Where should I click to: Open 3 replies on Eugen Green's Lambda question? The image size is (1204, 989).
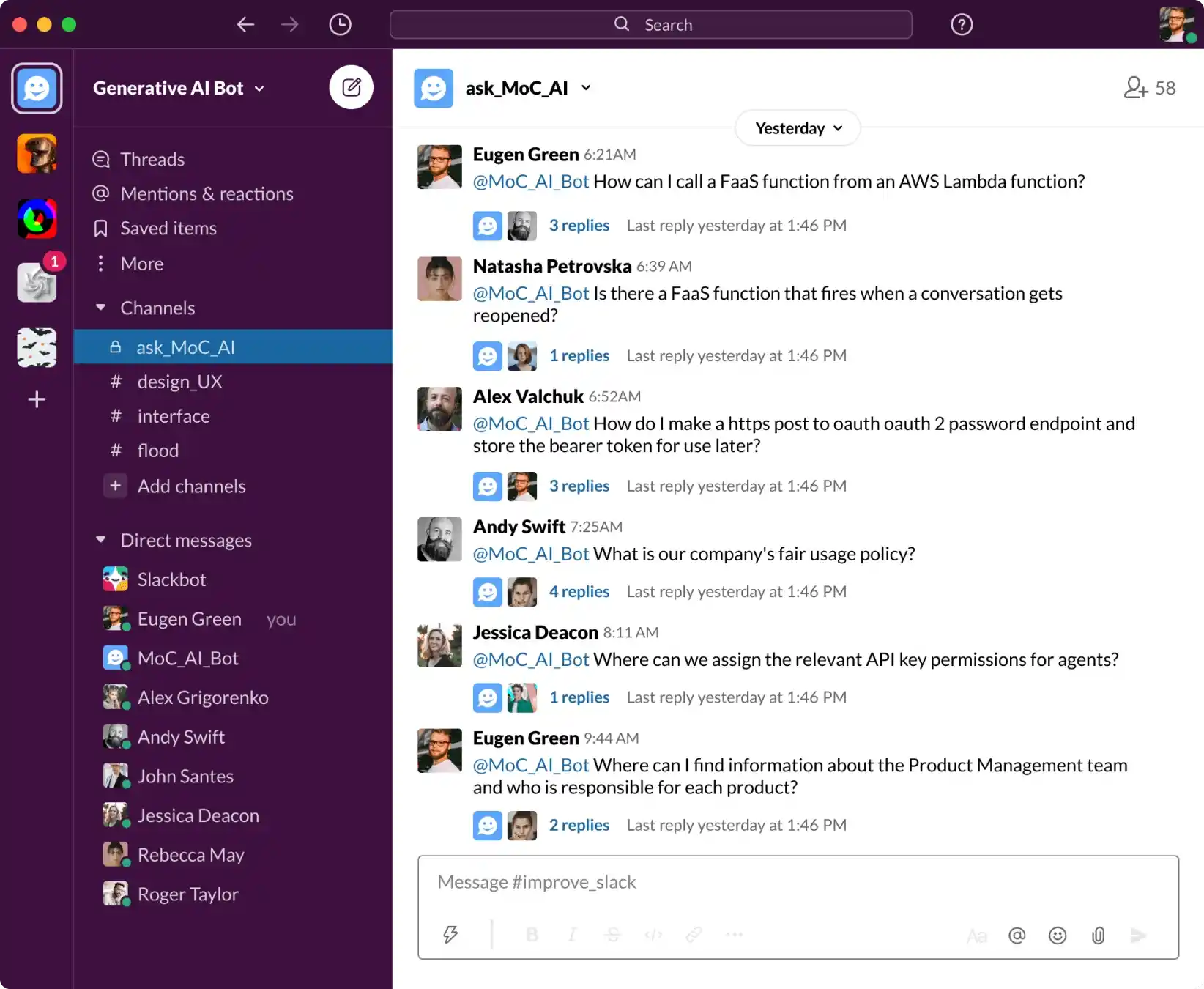(x=579, y=226)
